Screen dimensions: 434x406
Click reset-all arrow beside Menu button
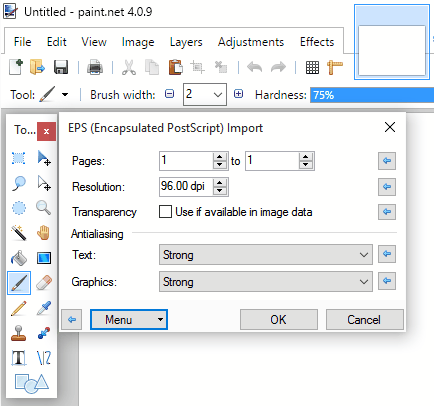pyautogui.click(x=72, y=320)
